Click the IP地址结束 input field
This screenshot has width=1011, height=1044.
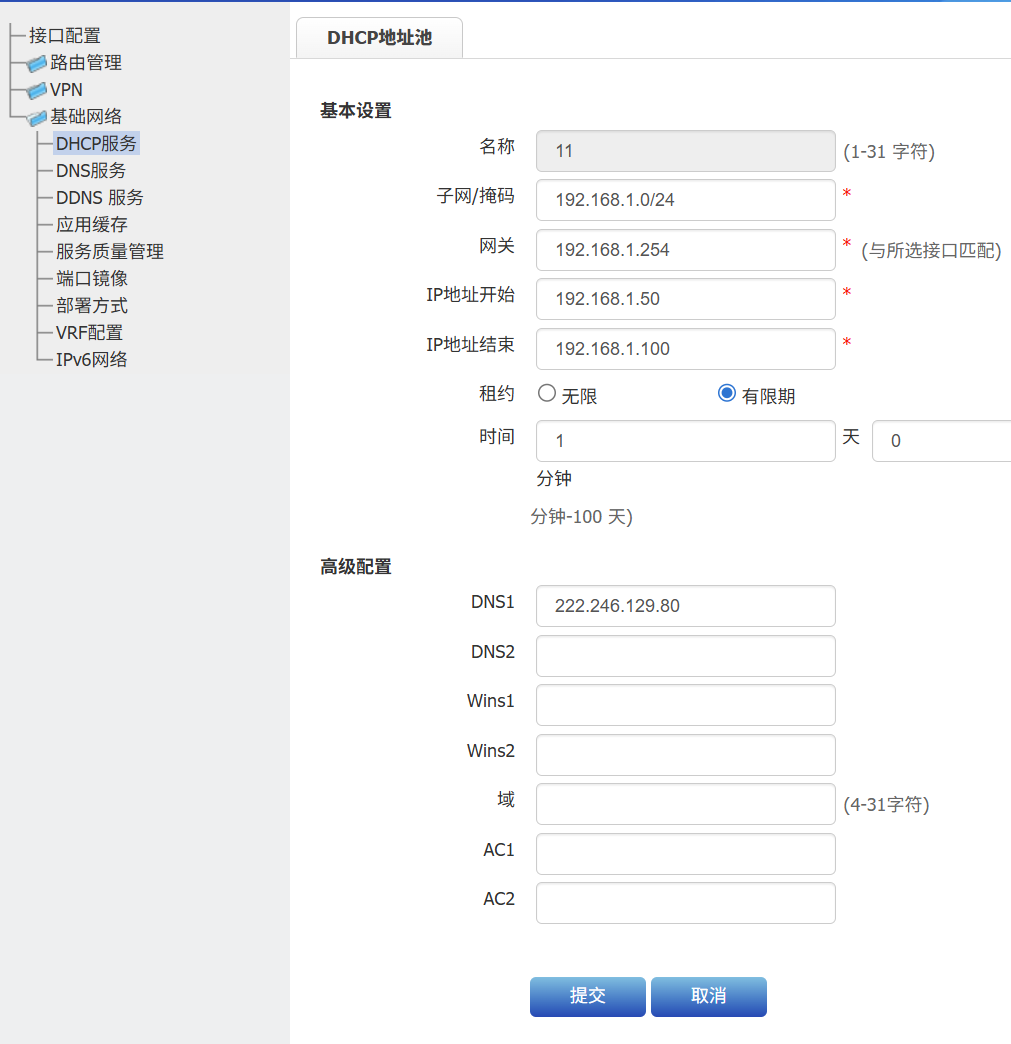tap(685, 349)
